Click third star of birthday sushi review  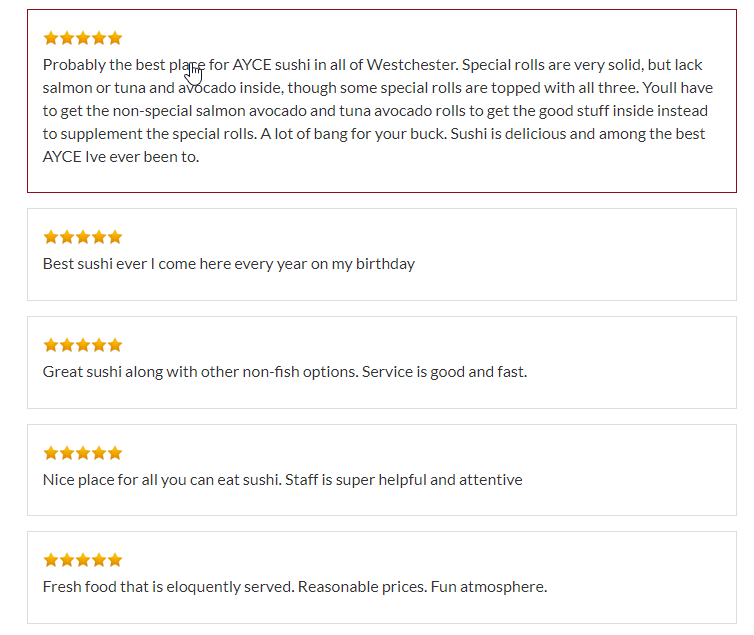pyautogui.click(x=83, y=237)
